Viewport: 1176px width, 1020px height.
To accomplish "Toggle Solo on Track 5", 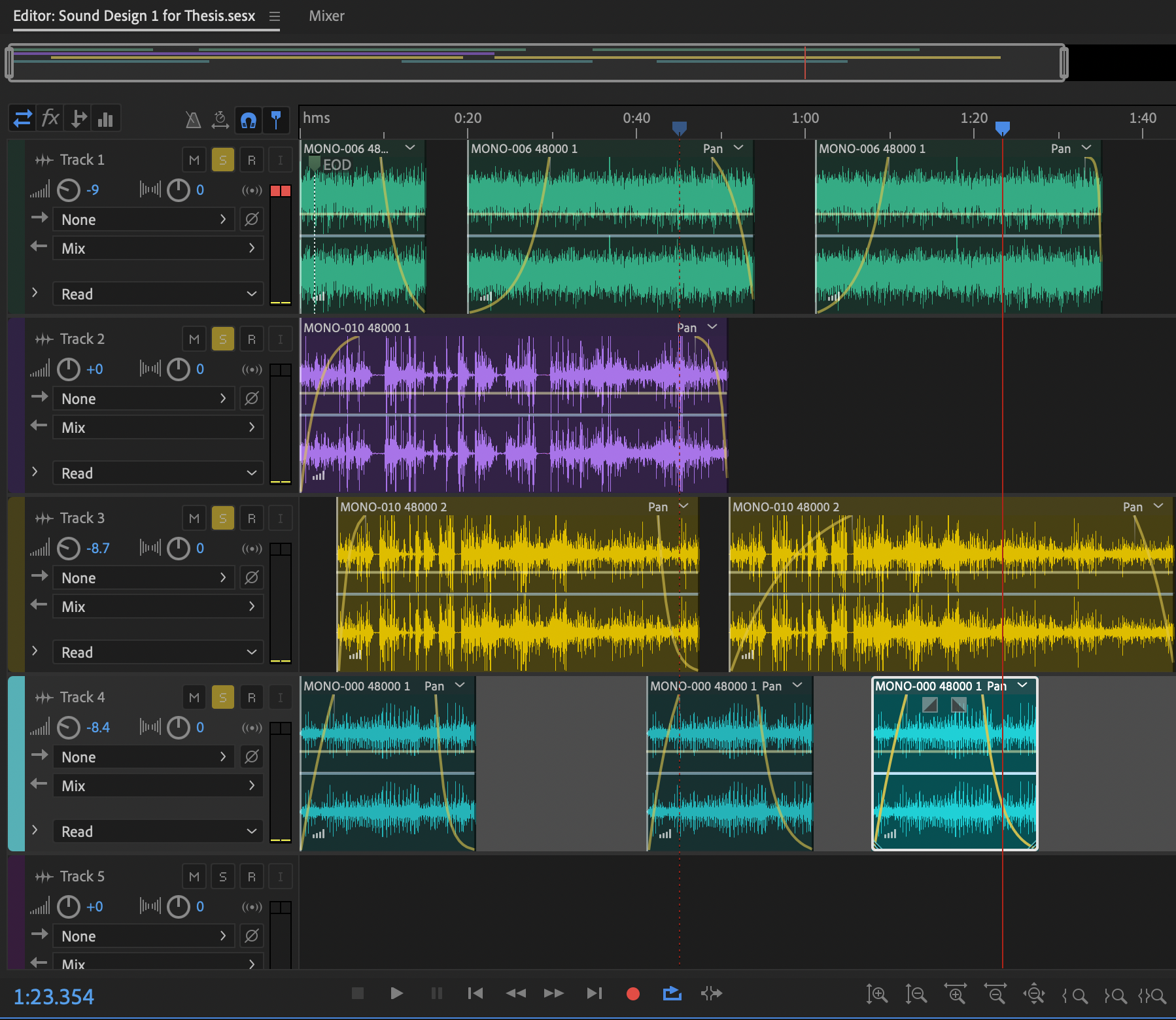I will pos(223,877).
